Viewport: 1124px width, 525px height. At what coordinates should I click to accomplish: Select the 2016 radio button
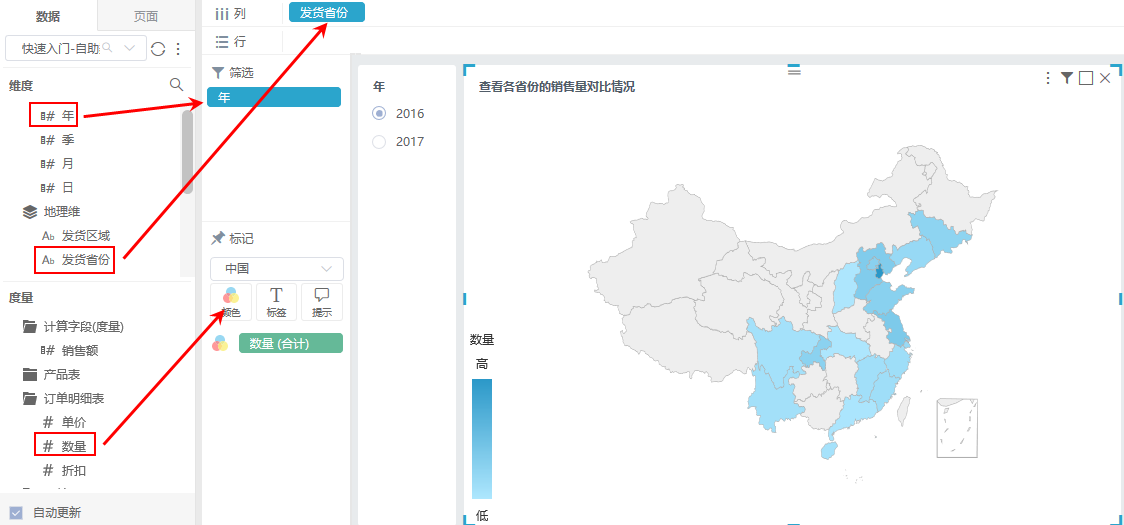pos(379,113)
